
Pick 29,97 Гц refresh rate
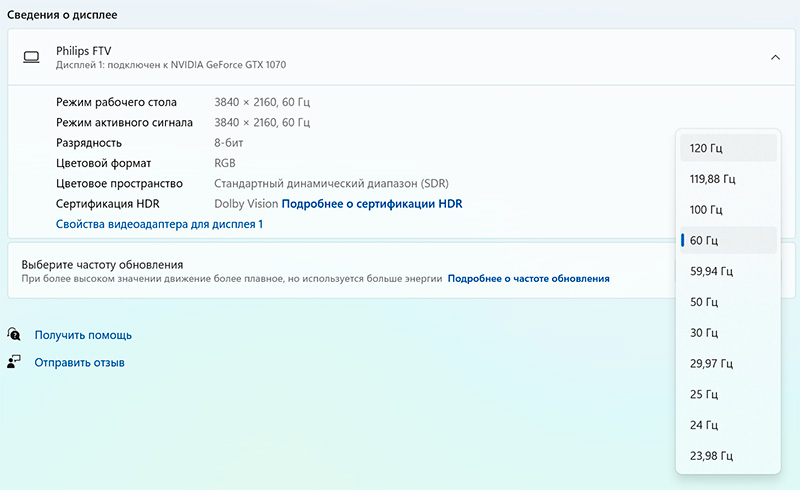click(727, 363)
